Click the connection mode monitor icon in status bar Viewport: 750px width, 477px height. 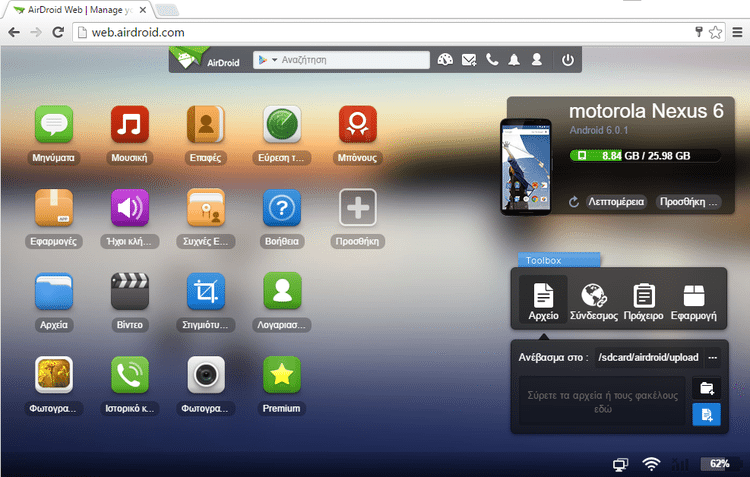[620, 464]
